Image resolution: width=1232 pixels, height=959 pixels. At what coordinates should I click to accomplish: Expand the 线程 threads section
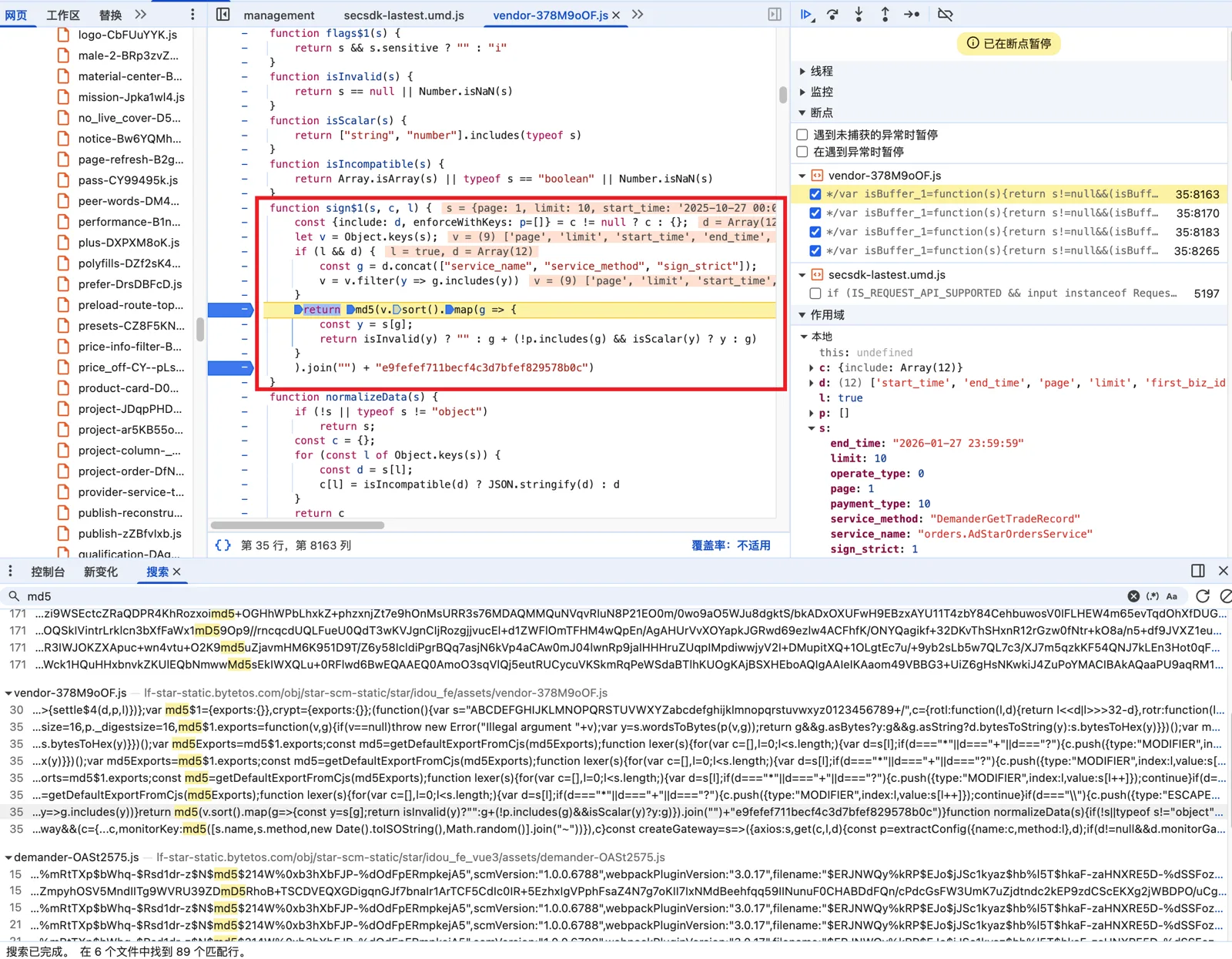point(802,71)
